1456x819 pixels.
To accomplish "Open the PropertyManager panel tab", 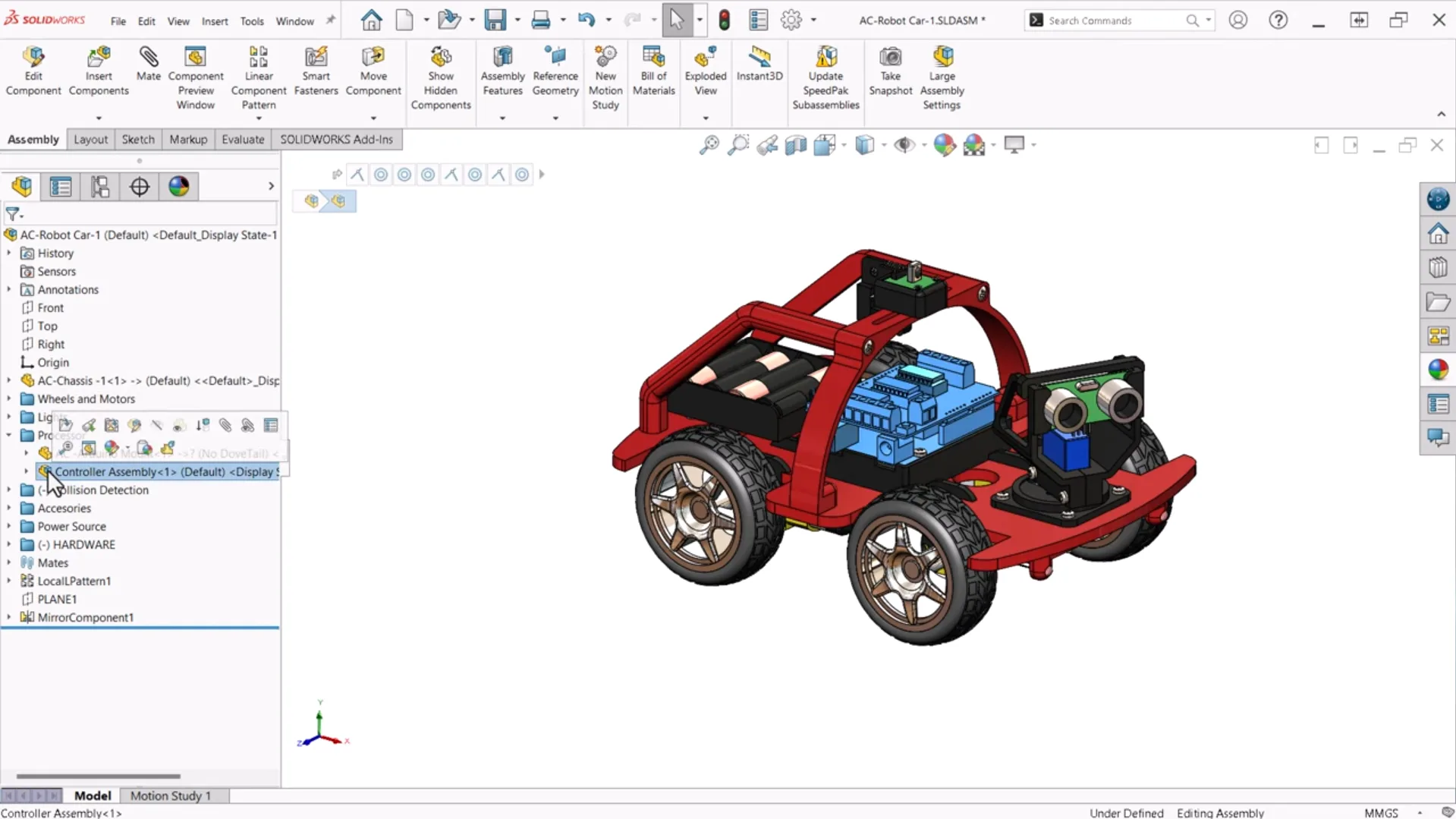I will point(61,187).
